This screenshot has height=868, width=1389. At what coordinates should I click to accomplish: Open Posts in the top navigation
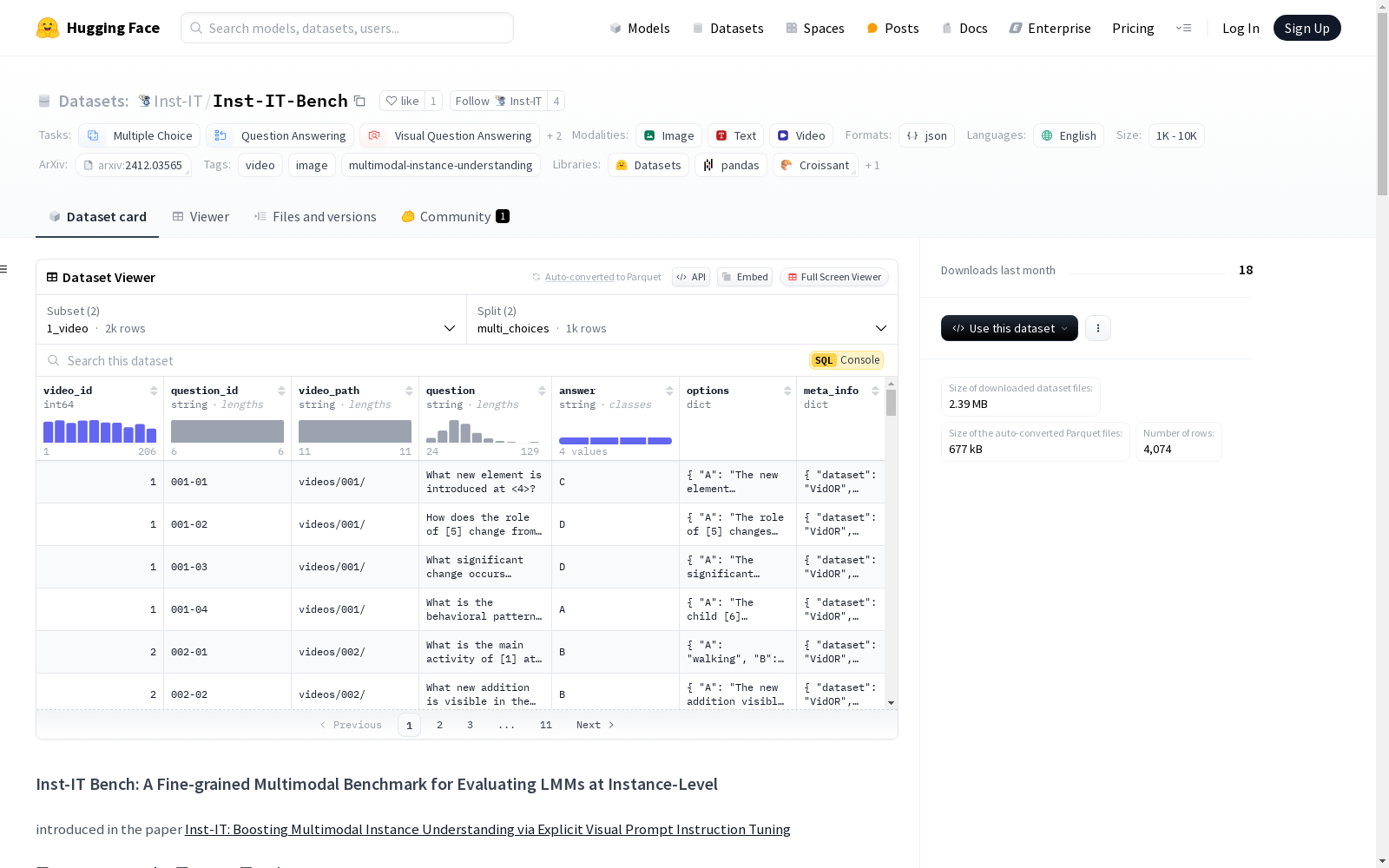coord(892,28)
